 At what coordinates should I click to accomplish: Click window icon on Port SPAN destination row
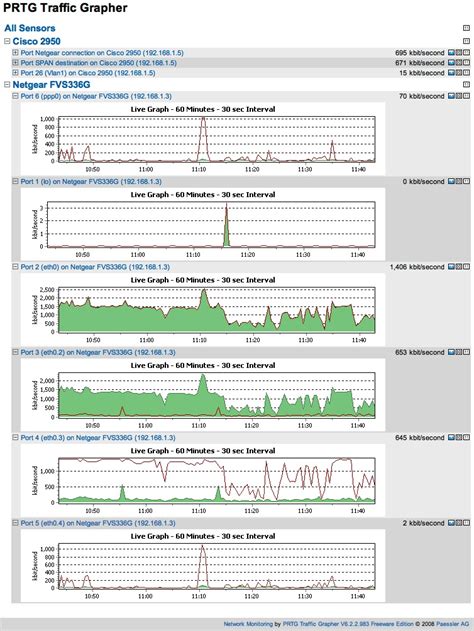[x=466, y=63]
